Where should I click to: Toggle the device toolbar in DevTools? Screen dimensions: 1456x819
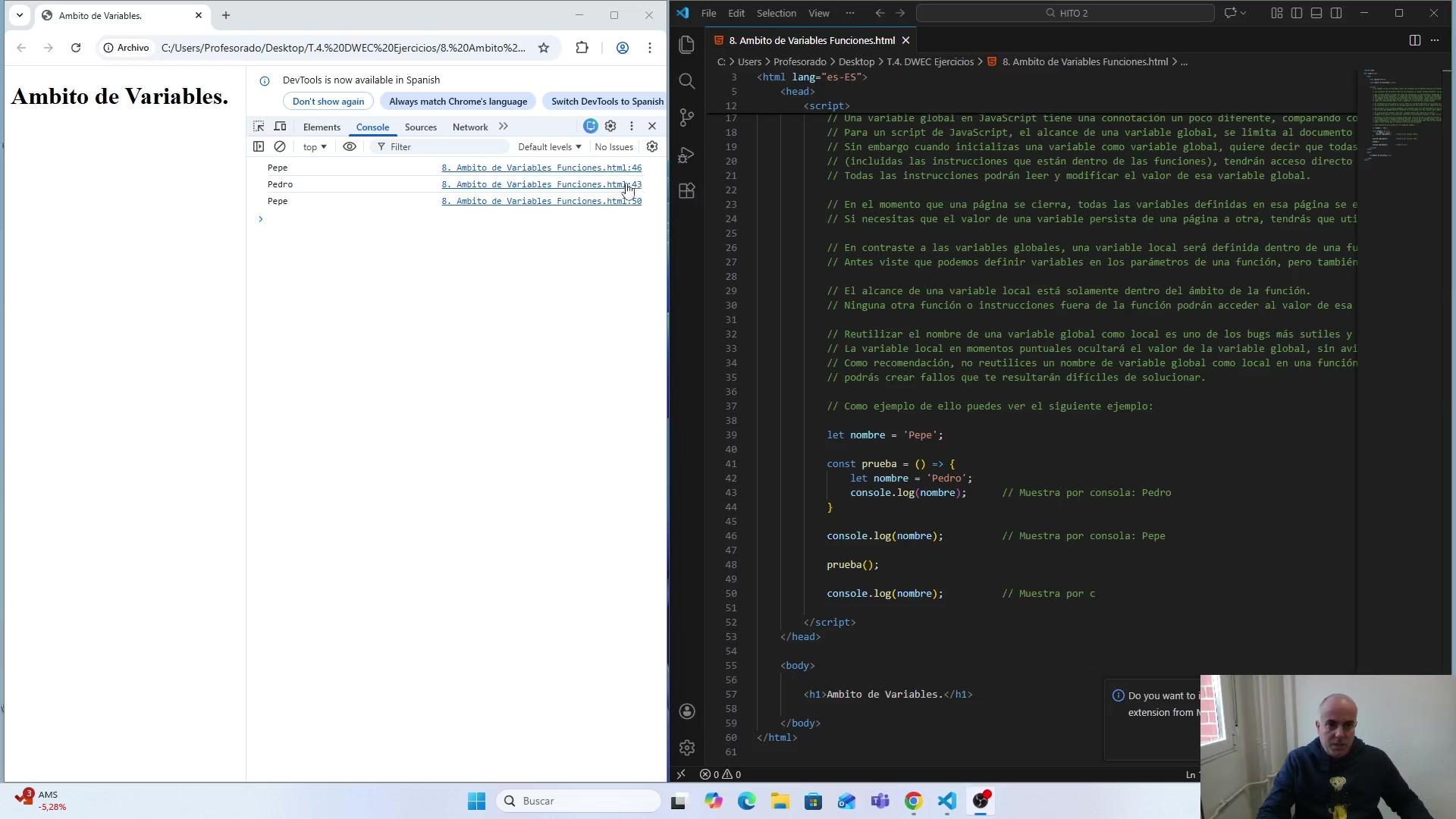tap(281, 127)
